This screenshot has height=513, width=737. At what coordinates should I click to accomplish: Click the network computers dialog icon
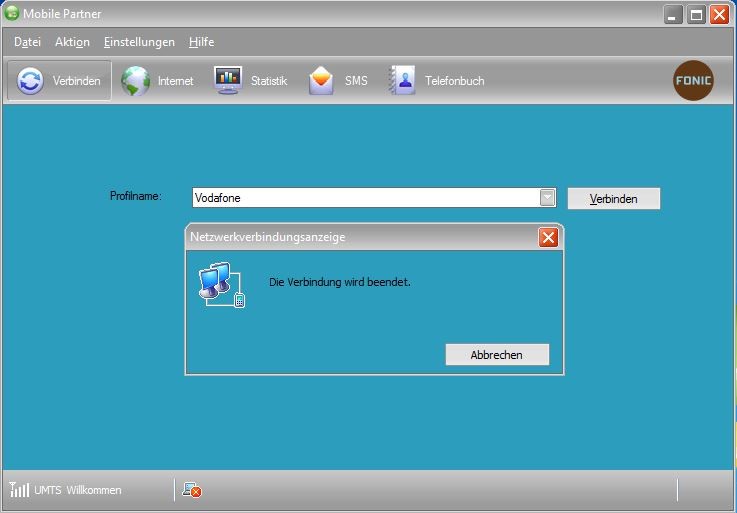coord(222,285)
